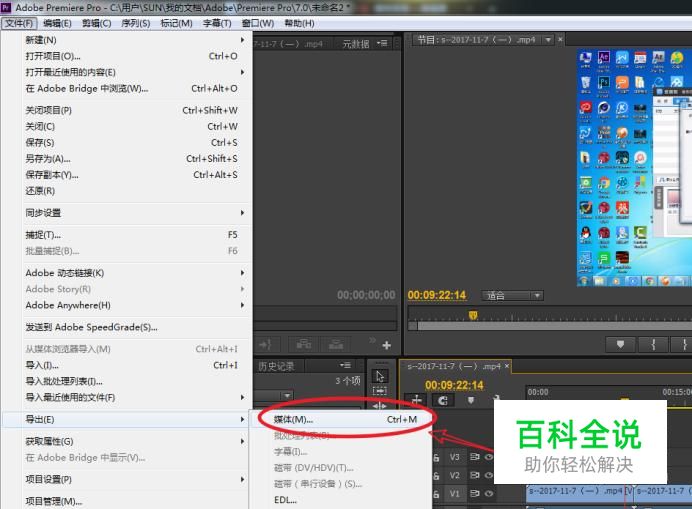Viewport: 692px width, 509px height.
Task: Open the 字幕(T) menu
Action: tap(217, 23)
